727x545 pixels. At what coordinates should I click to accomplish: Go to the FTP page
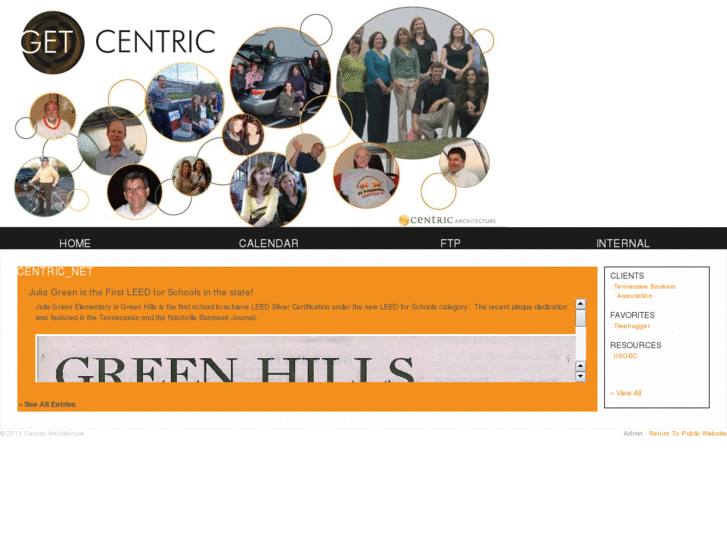450,243
